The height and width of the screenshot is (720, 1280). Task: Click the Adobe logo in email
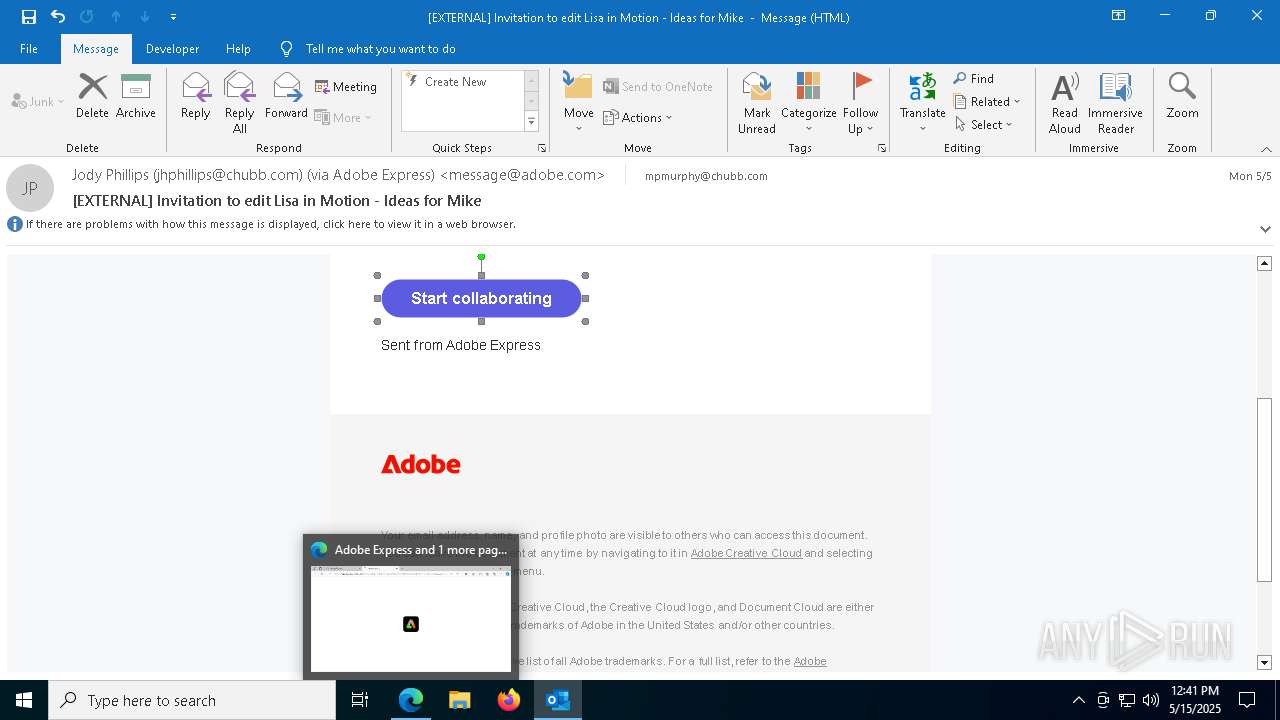(421, 464)
